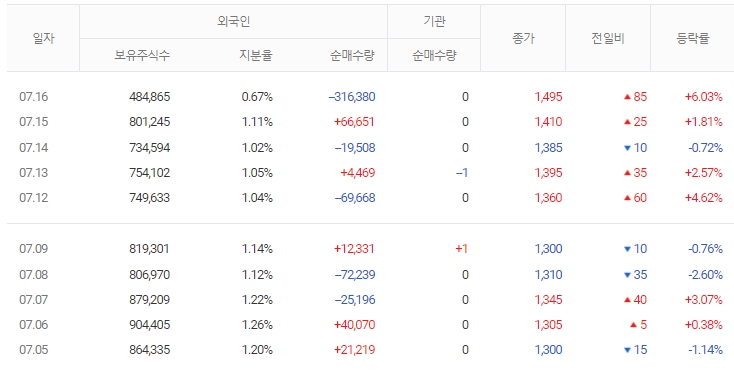
Task: Click the +2.57% change rate
Action: pyautogui.click(x=704, y=173)
